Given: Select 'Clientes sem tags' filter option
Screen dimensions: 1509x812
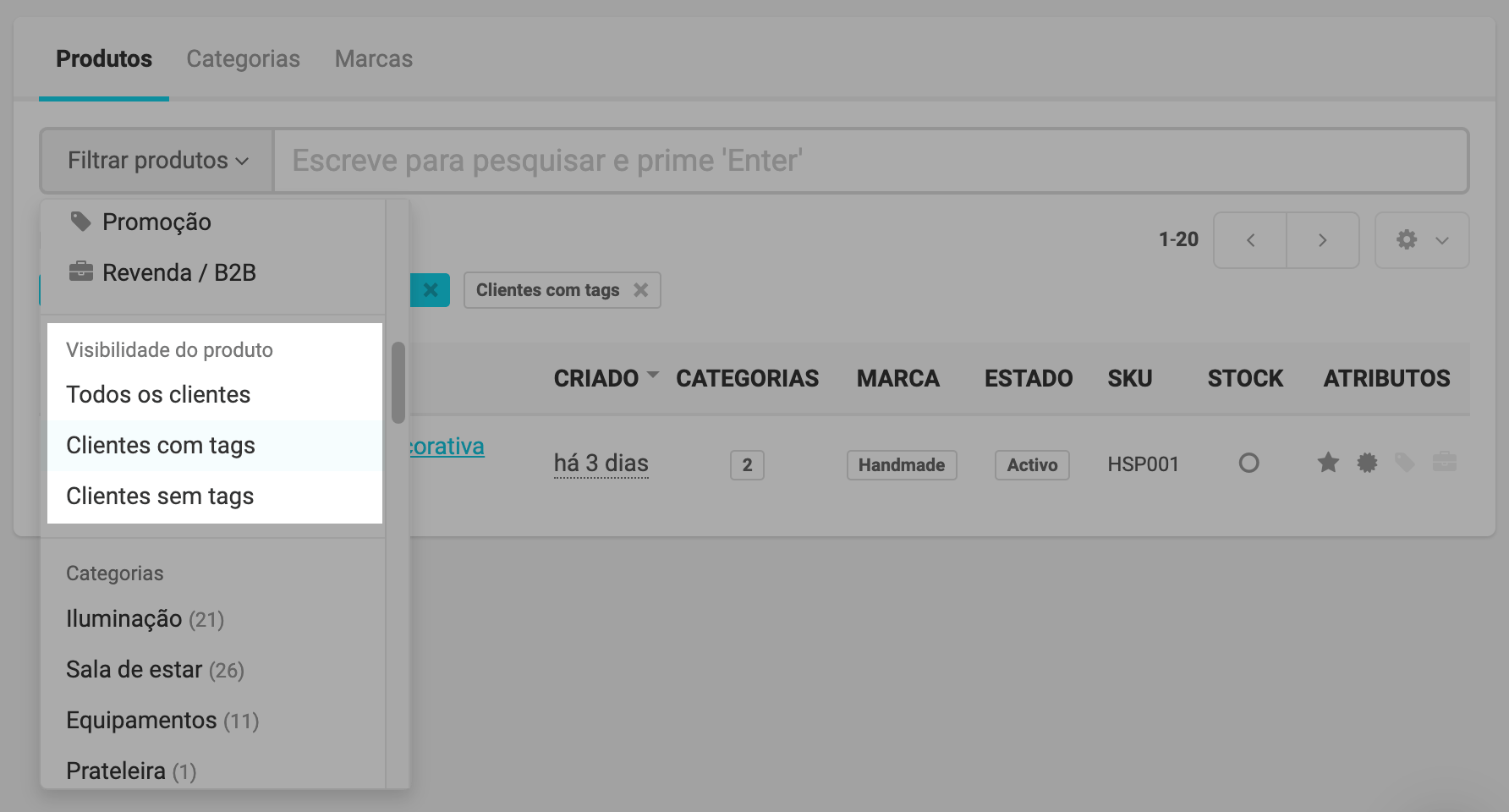Looking at the screenshot, I should (160, 497).
